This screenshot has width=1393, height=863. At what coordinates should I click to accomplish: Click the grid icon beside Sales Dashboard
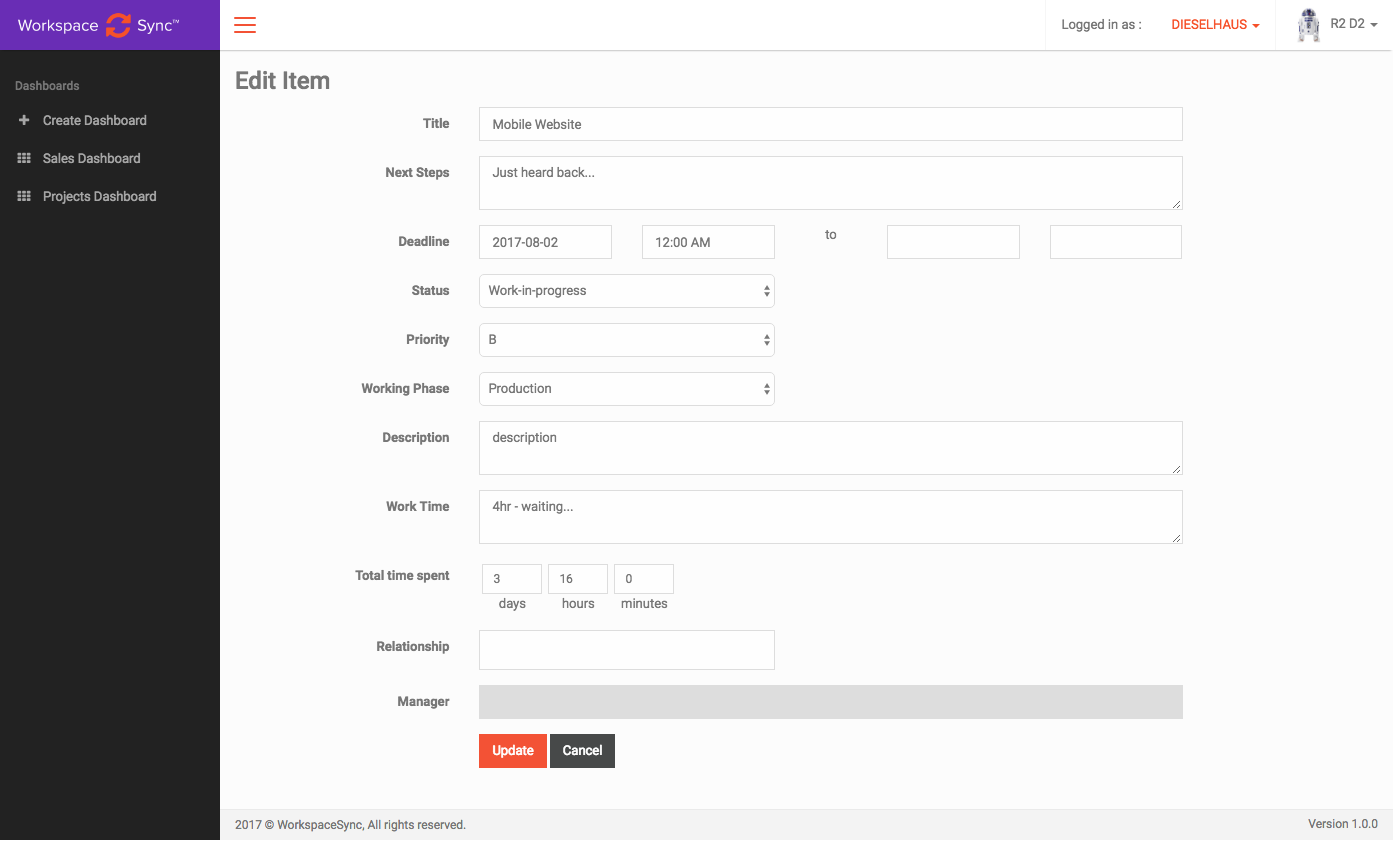[x=24, y=158]
